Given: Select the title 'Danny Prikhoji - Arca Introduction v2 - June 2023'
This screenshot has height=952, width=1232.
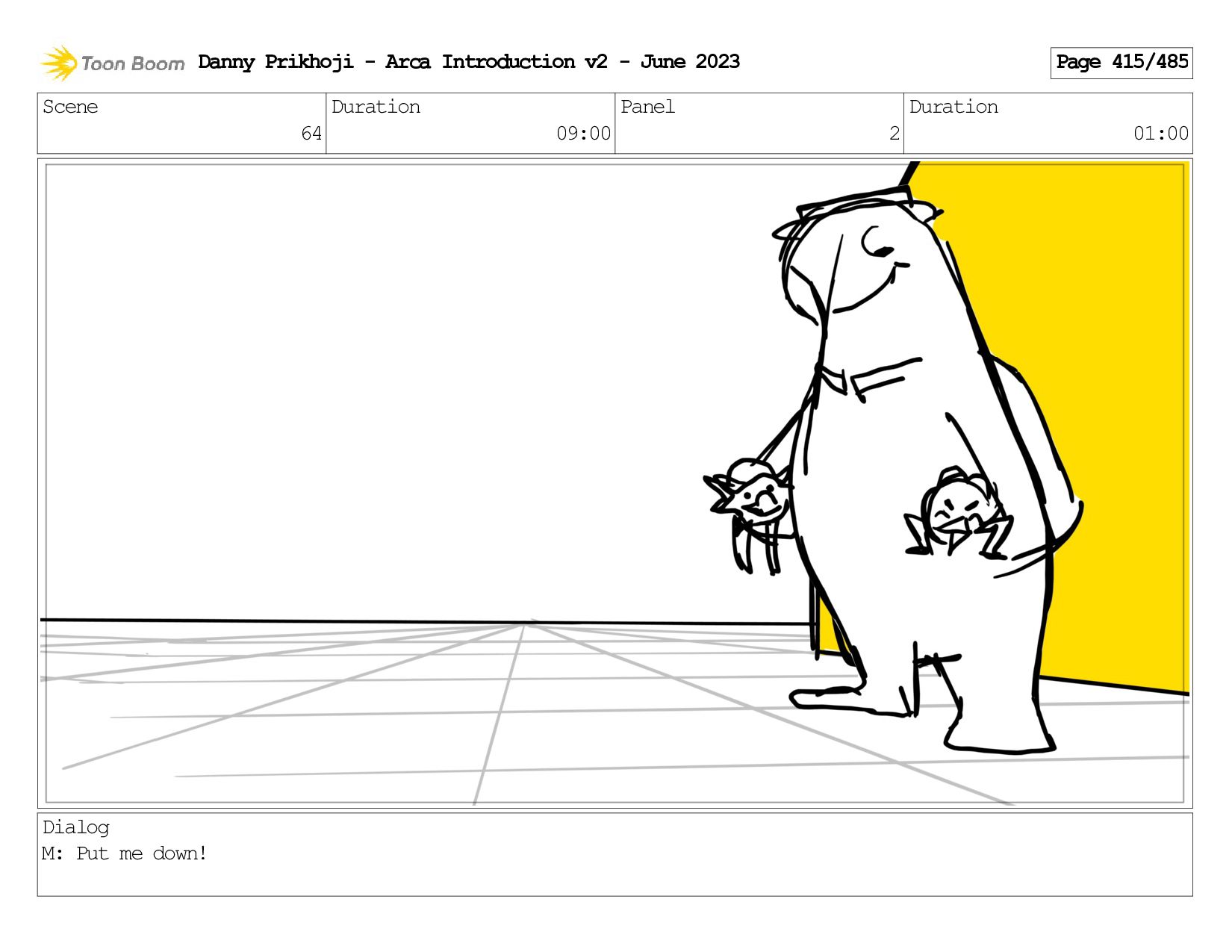Looking at the screenshot, I should (469, 62).
